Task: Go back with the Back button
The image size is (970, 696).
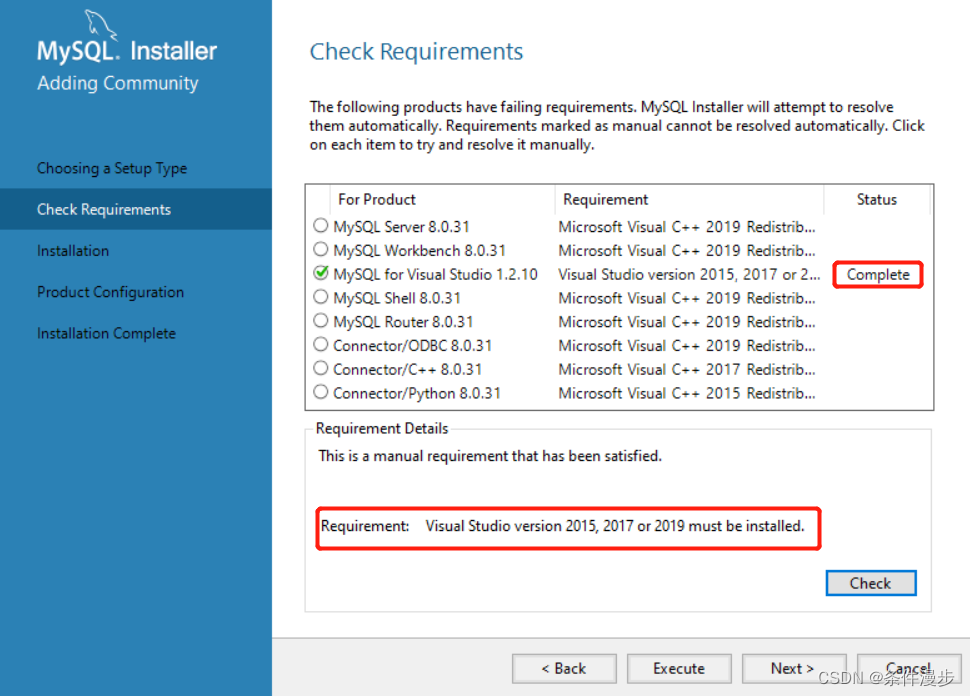Action: click(x=564, y=668)
